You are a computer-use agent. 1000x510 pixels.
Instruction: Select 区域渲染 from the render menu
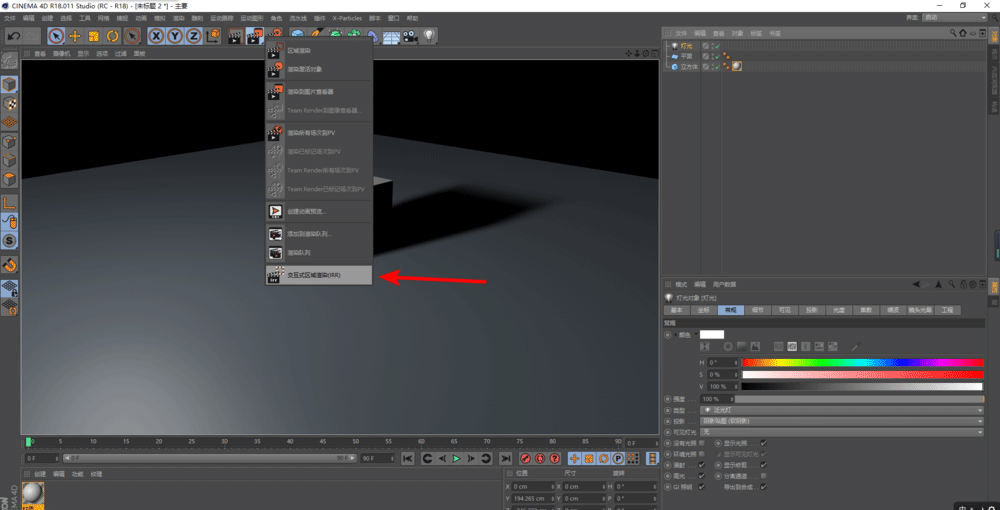tap(319, 50)
